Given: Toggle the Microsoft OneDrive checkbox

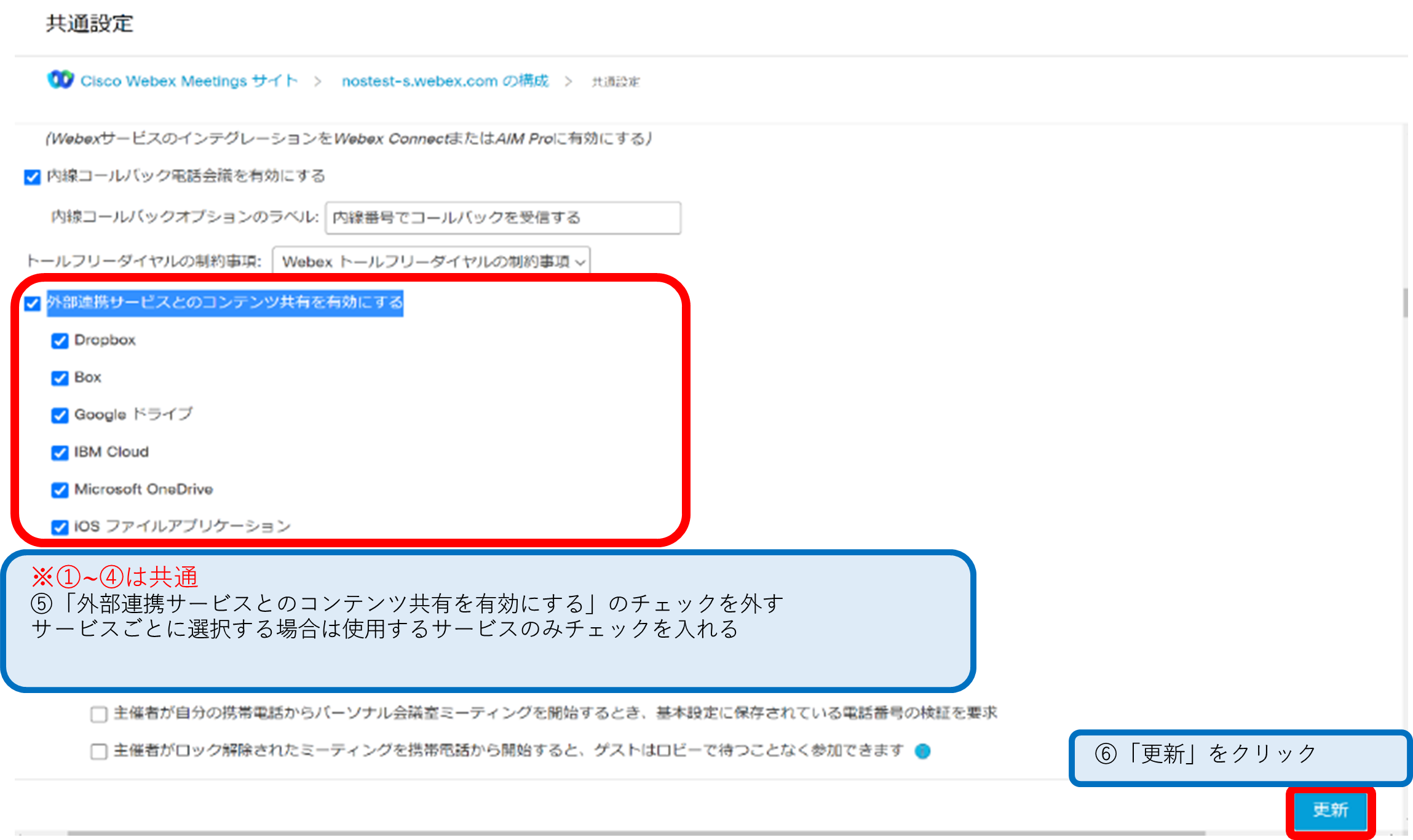Looking at the screenshot, I should point(60,490).
